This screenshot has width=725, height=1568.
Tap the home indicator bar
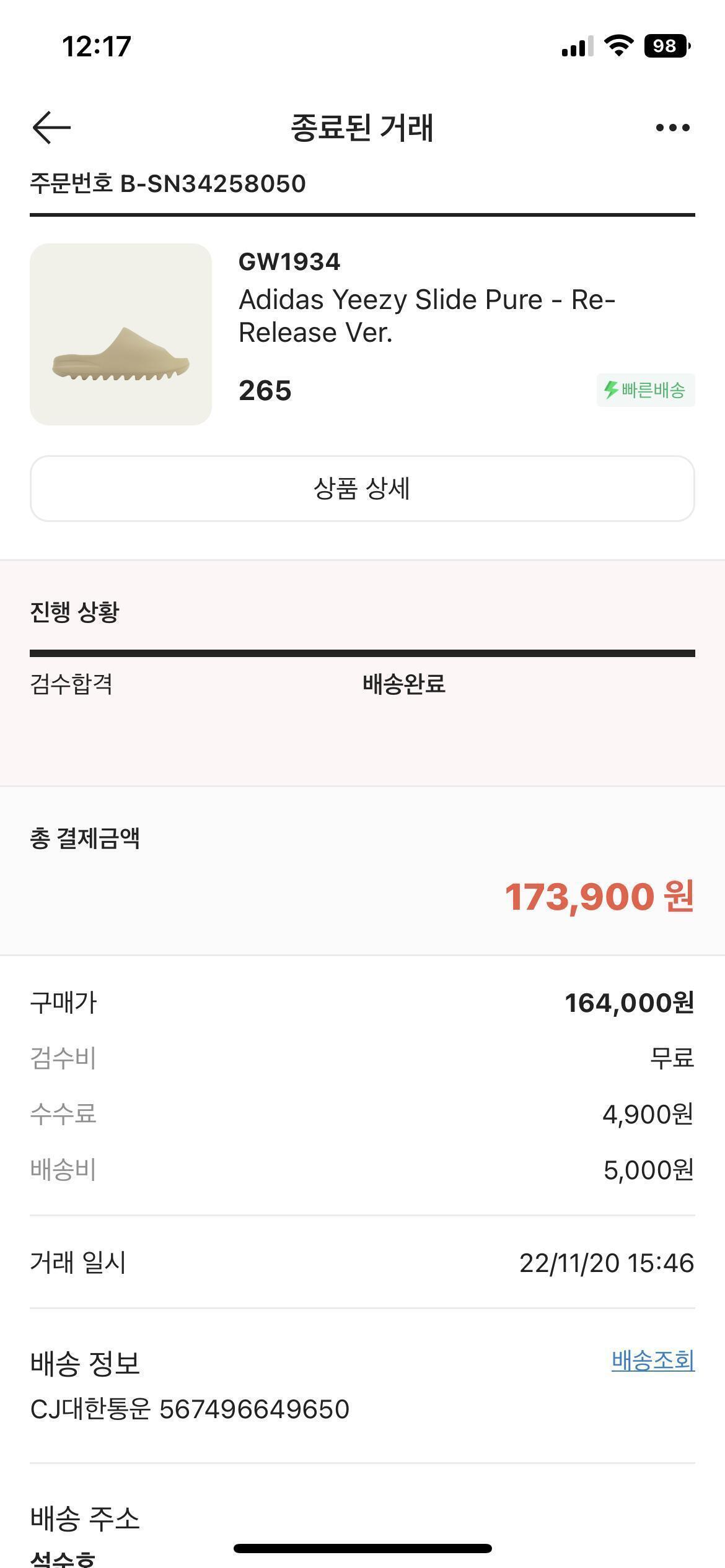tap(362, 1548)
